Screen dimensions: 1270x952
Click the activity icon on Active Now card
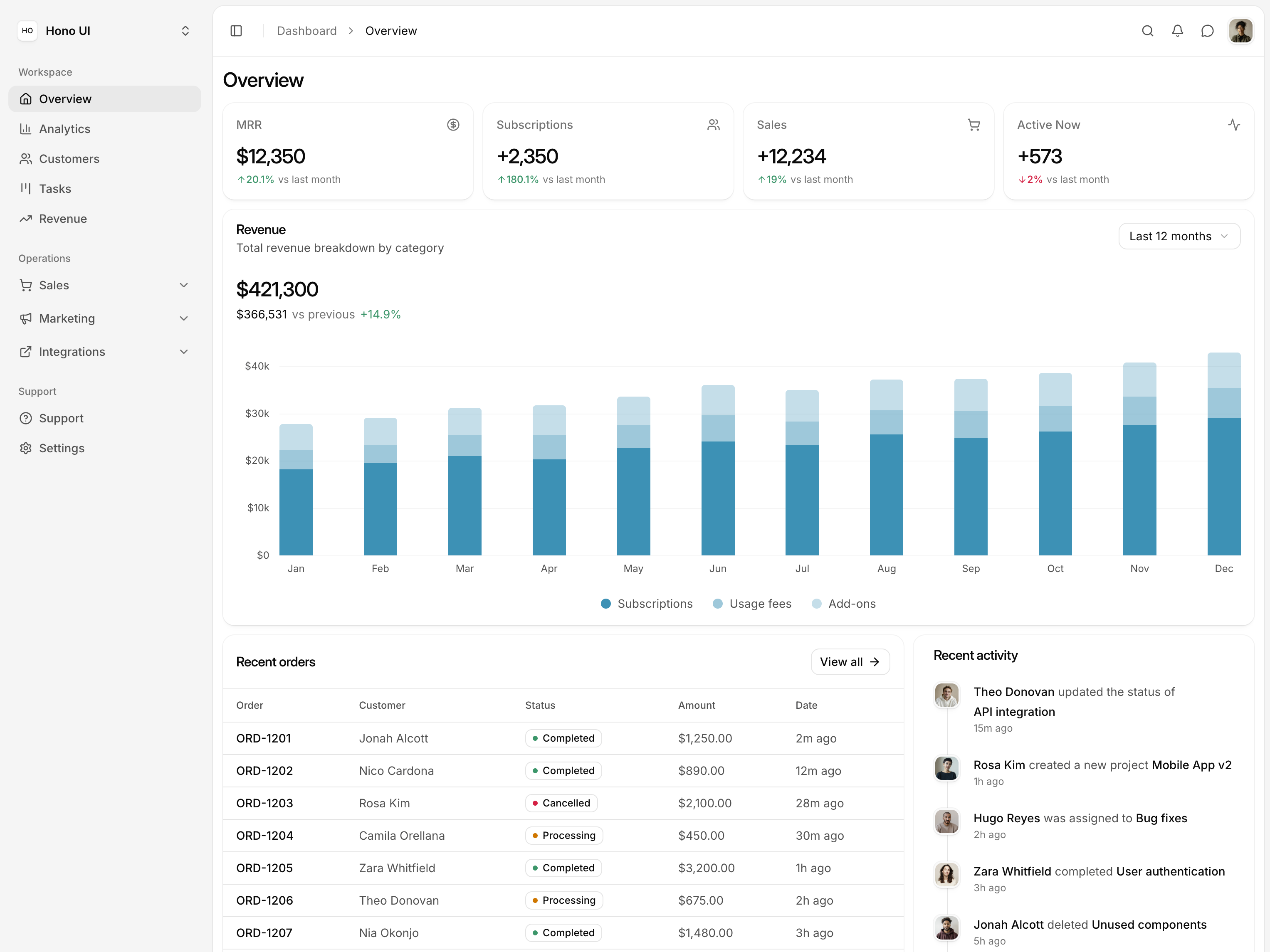tap(1234, 125)
